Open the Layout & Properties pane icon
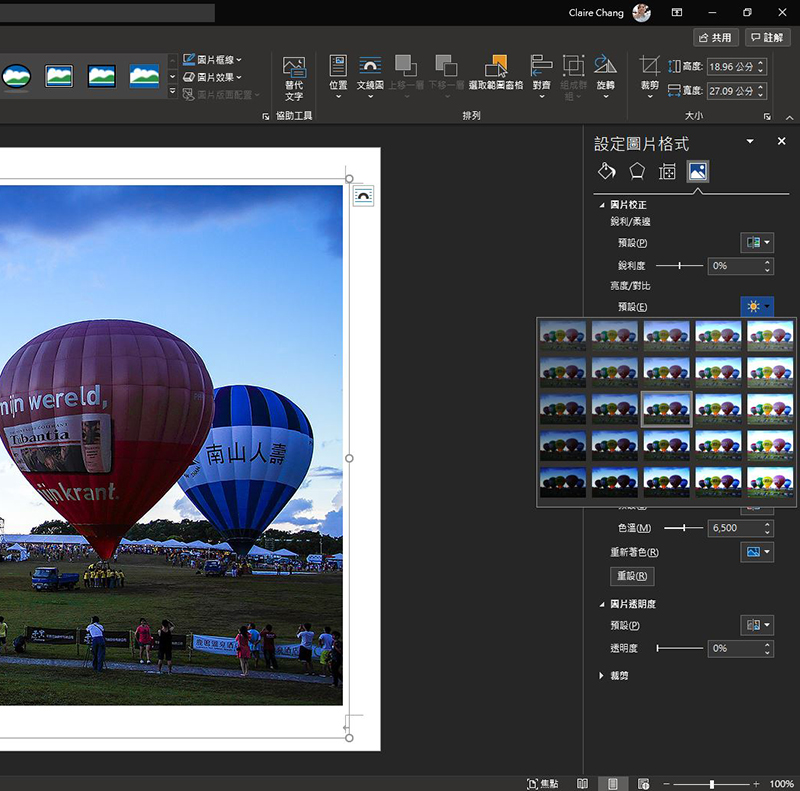The height and width of the screenshot is (791, 800). [x=667, y=171]
